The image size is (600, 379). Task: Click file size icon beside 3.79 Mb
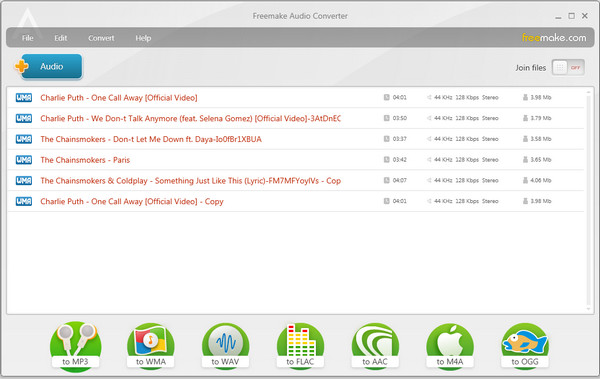coord(525,118)
